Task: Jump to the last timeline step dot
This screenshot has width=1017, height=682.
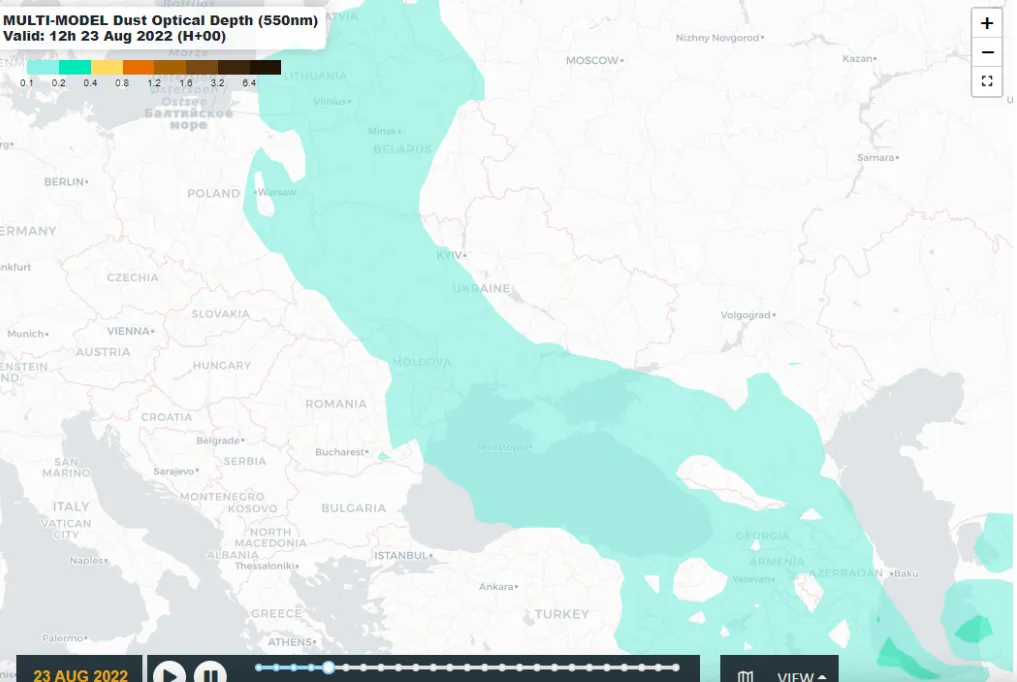Action: (x=676, y=667)
